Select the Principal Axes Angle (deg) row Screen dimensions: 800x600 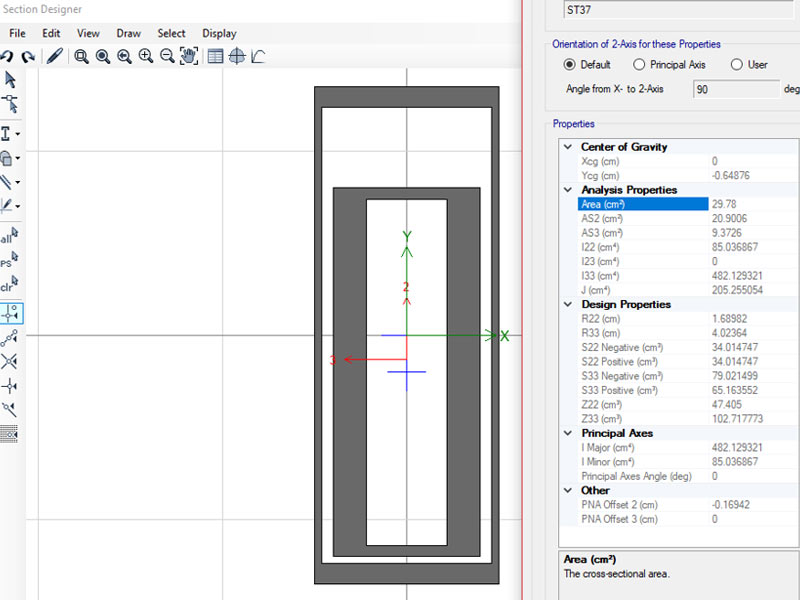688,476
